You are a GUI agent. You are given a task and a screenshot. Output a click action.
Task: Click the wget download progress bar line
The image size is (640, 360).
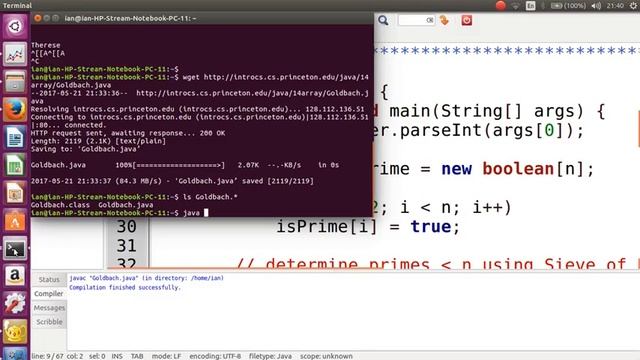click(x=185, y=165)
